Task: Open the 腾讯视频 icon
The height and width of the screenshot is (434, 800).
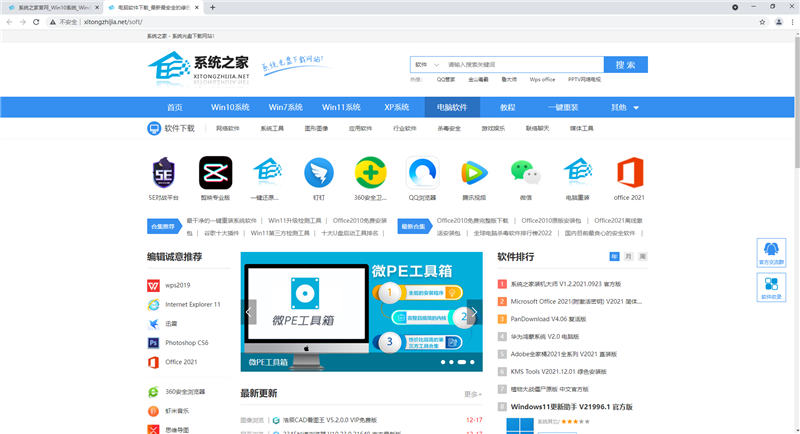Action: (474, 172)
